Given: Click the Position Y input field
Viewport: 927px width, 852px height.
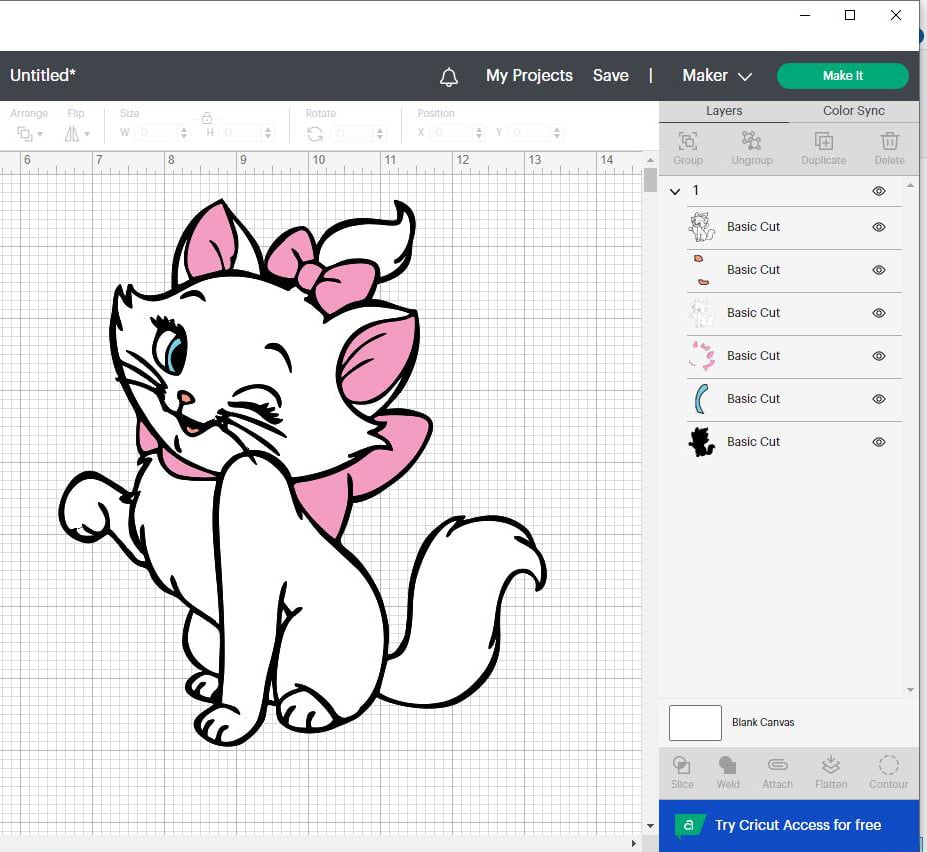Looking at the screenshot, I should click(530, 133).
